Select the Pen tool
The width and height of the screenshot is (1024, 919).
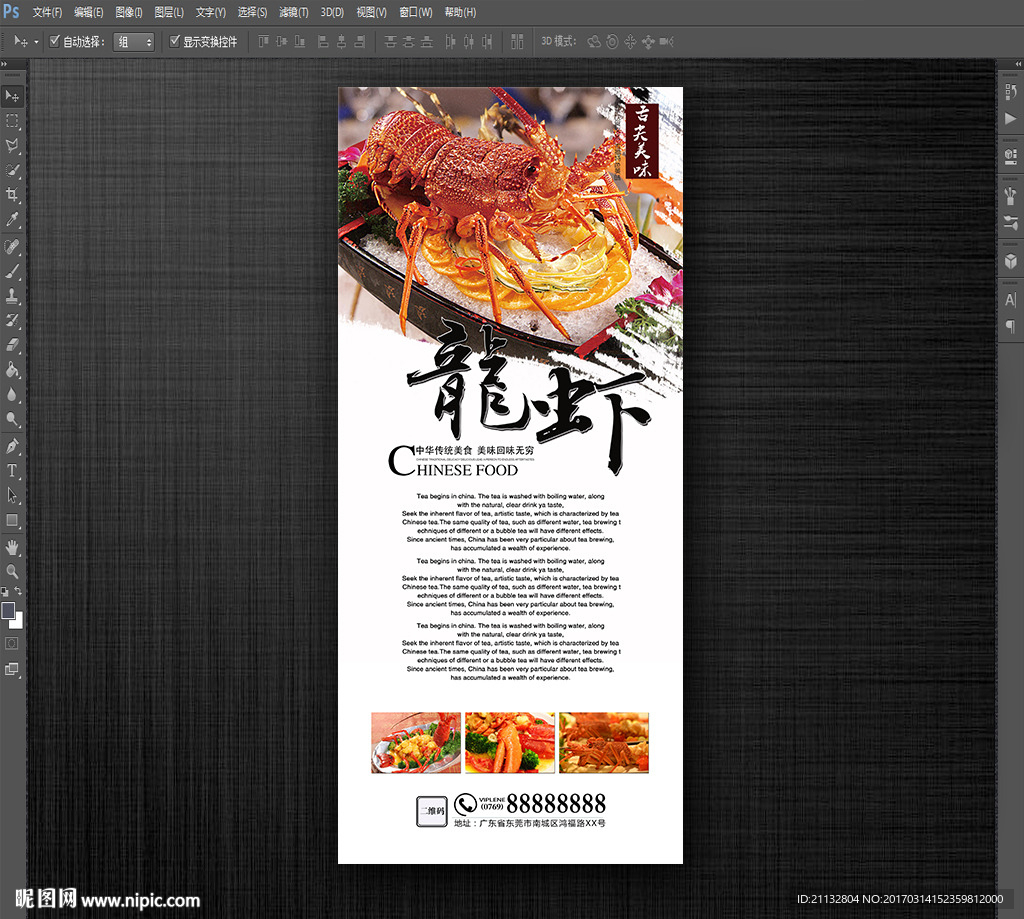(12, 447)
